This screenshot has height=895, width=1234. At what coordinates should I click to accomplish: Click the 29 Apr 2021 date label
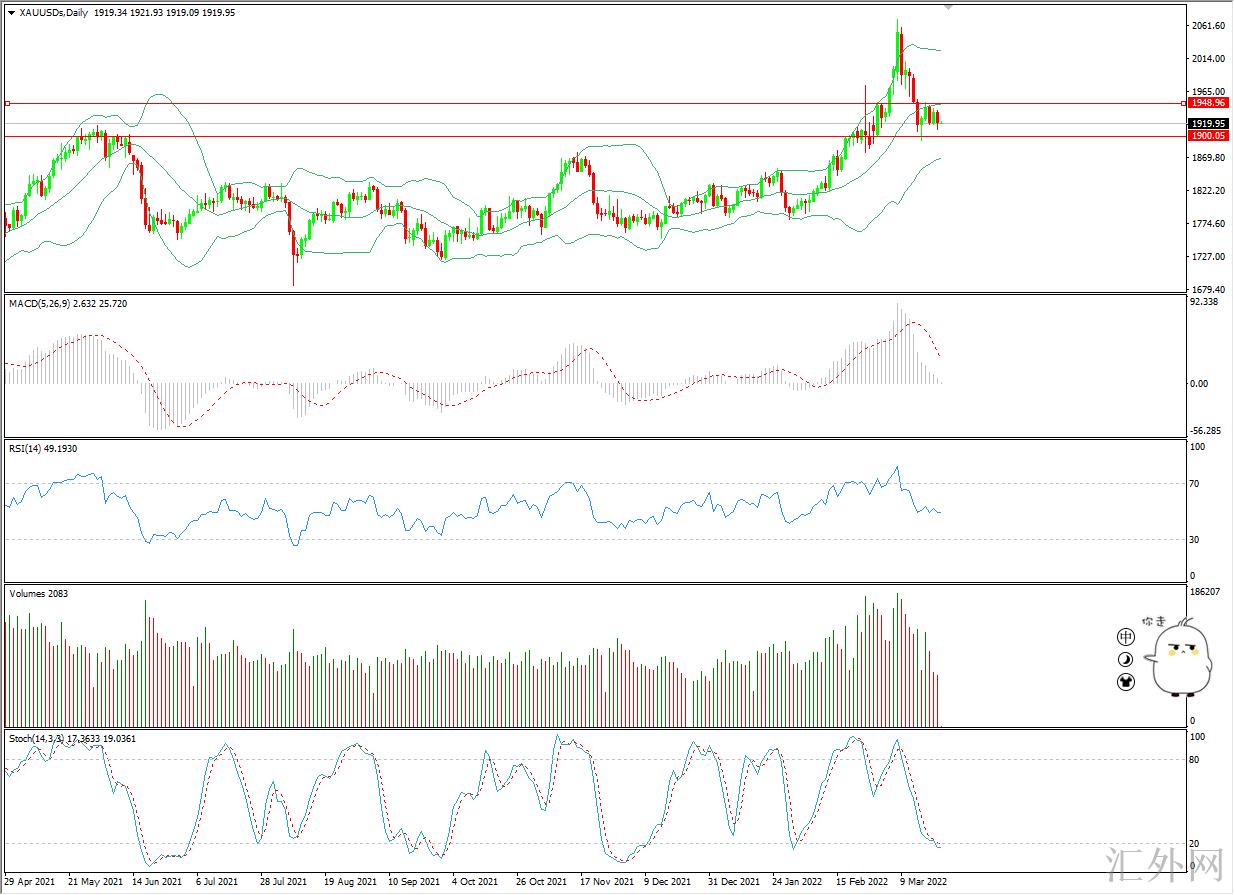[30, 882]
